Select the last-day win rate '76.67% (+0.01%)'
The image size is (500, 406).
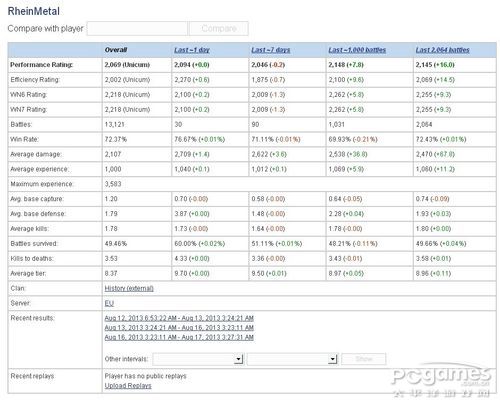click(199, 139)
